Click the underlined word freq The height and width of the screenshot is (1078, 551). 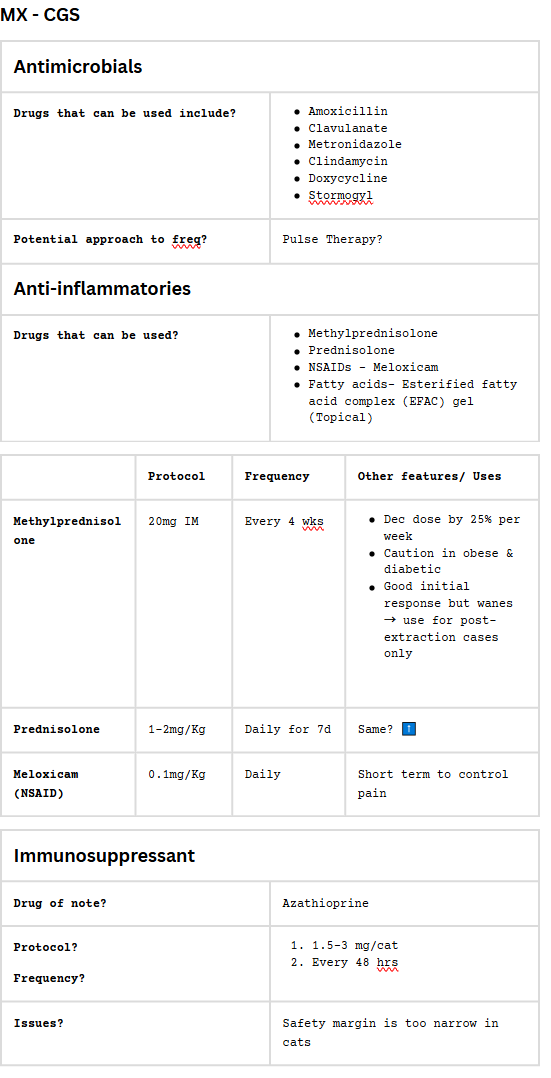[186, 239]
